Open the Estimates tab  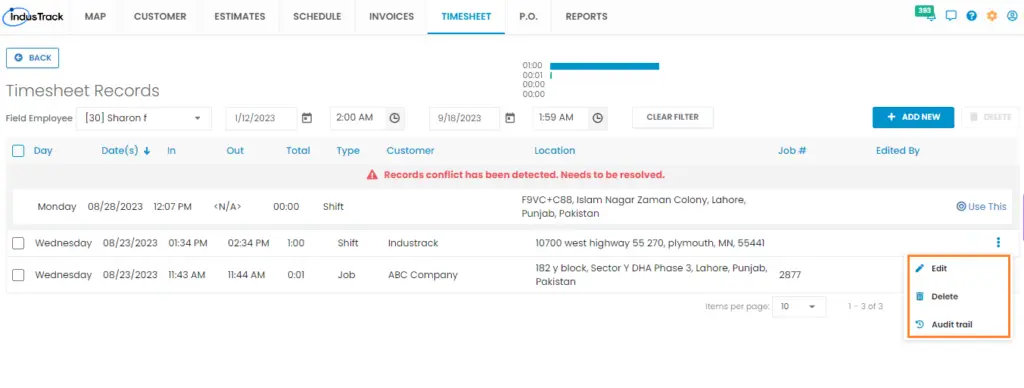pos(240,17)
